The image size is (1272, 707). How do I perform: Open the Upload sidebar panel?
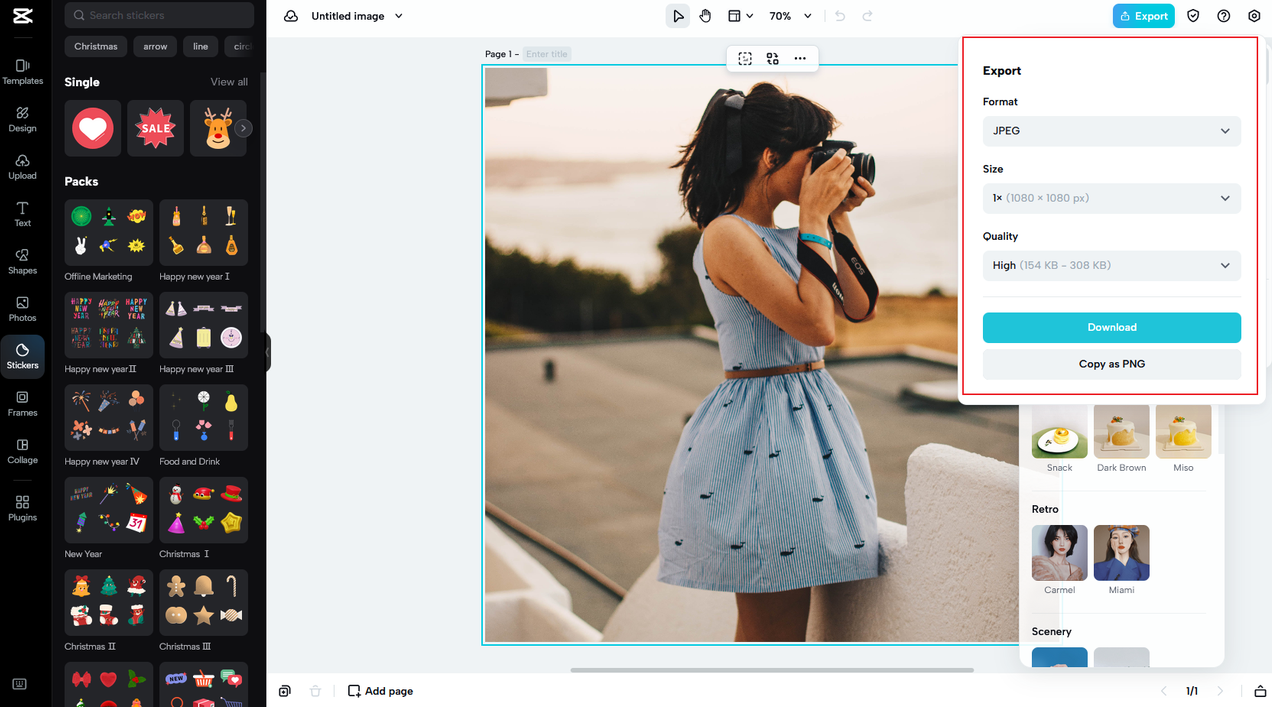(x=22, y=167)
